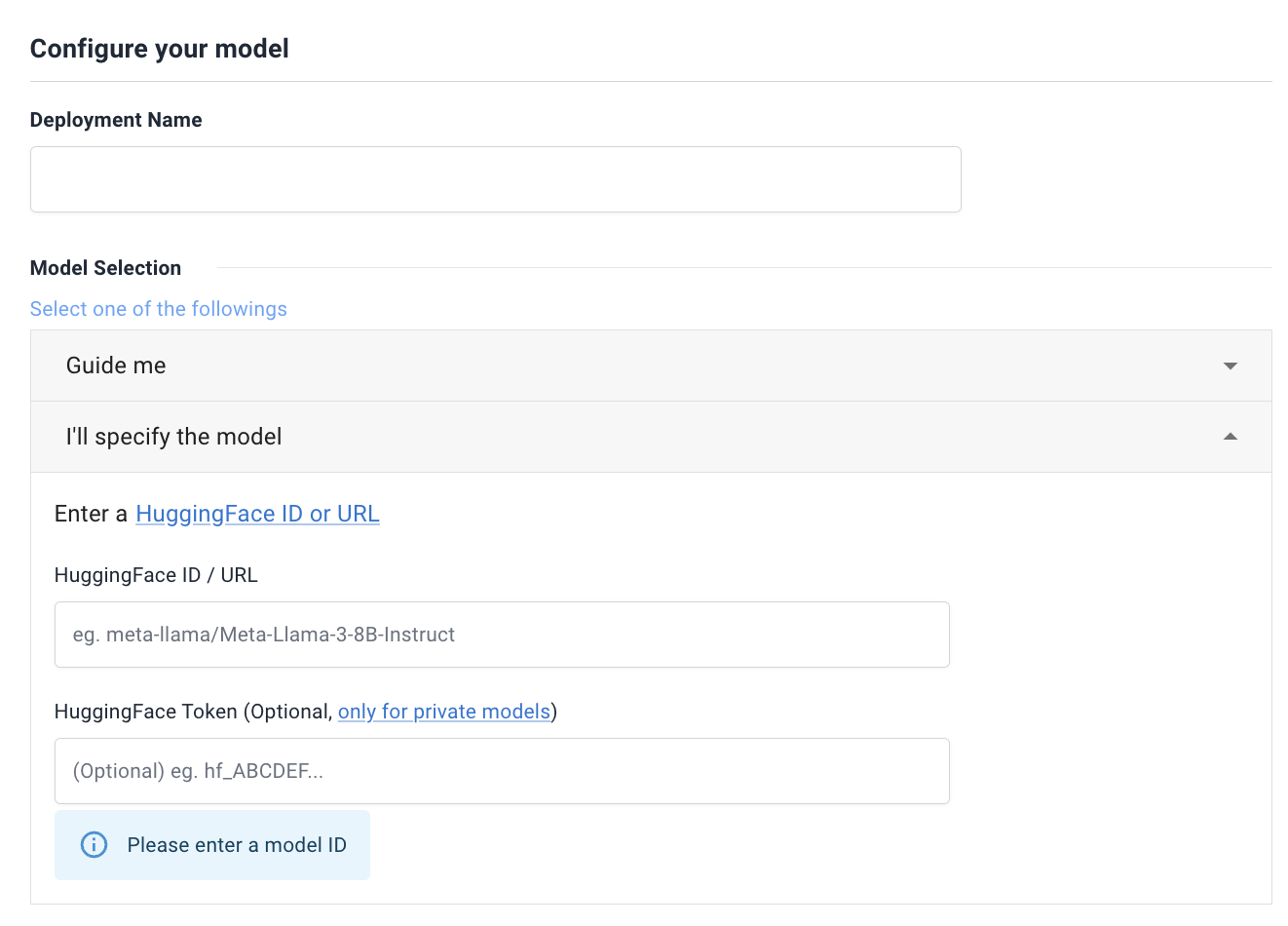Follow the "only for private models" link
This screenshot has width=1288, height=926.
tap(443, 712)
